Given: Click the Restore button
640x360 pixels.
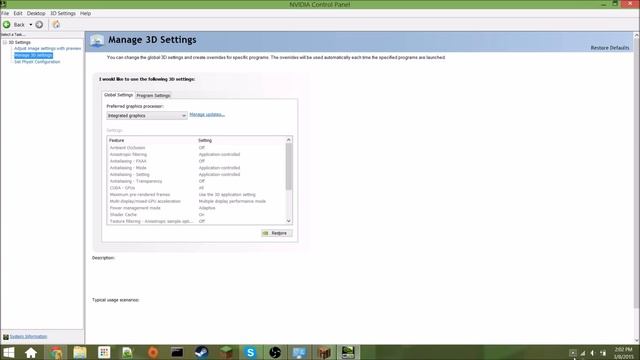Looking at the screenshot, I should click(277, 233).
